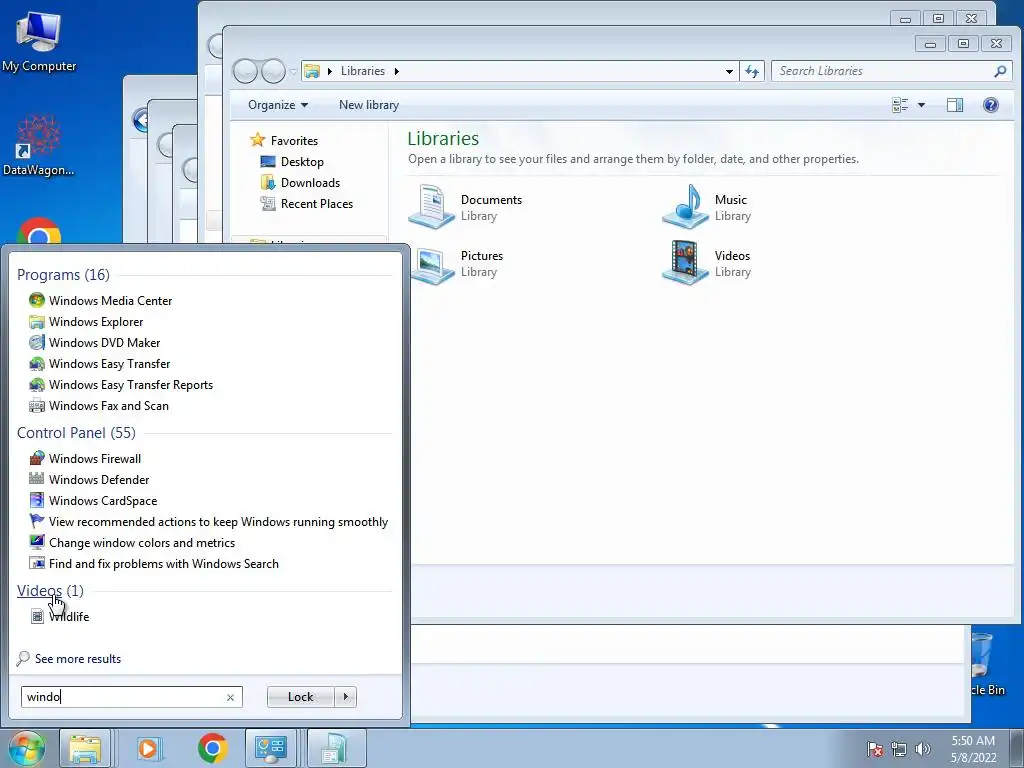1024x768 pixels.
Task: Toggle the preview pane button
Action: pos(955,104)
